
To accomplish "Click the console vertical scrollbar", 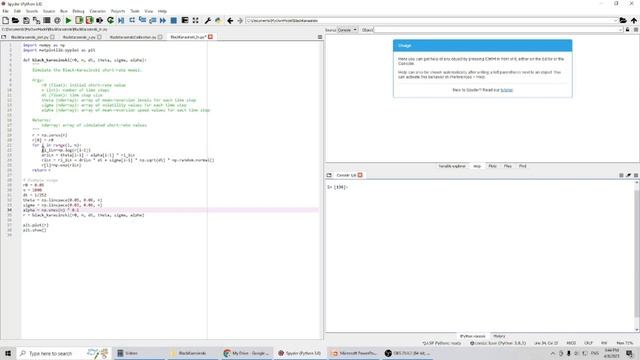I will click(x=637, y=255).
